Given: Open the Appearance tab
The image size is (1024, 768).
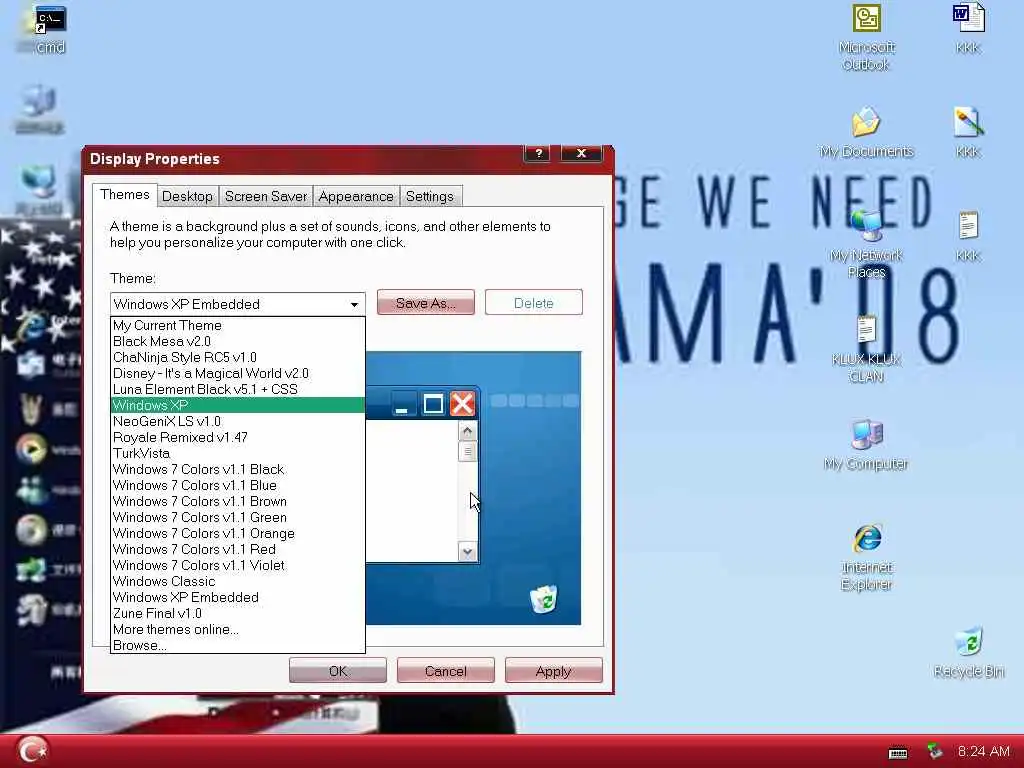Looking at the screenshot, I should [356, 197].
